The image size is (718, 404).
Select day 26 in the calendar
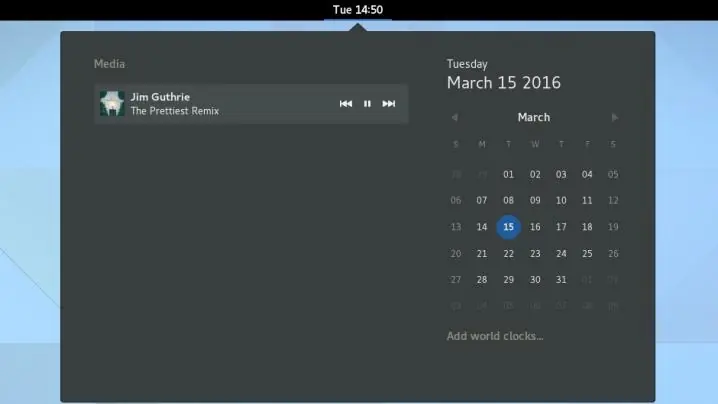click(613, 253)
